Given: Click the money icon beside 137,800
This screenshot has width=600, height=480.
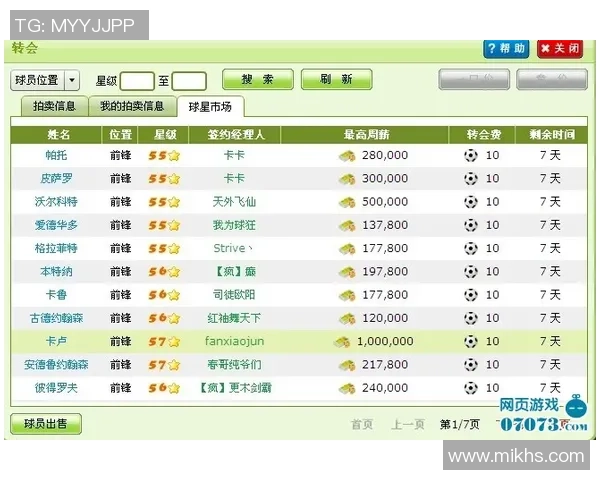Looking at the screenshot, I should pyautogui.click(x=347, y=225).
